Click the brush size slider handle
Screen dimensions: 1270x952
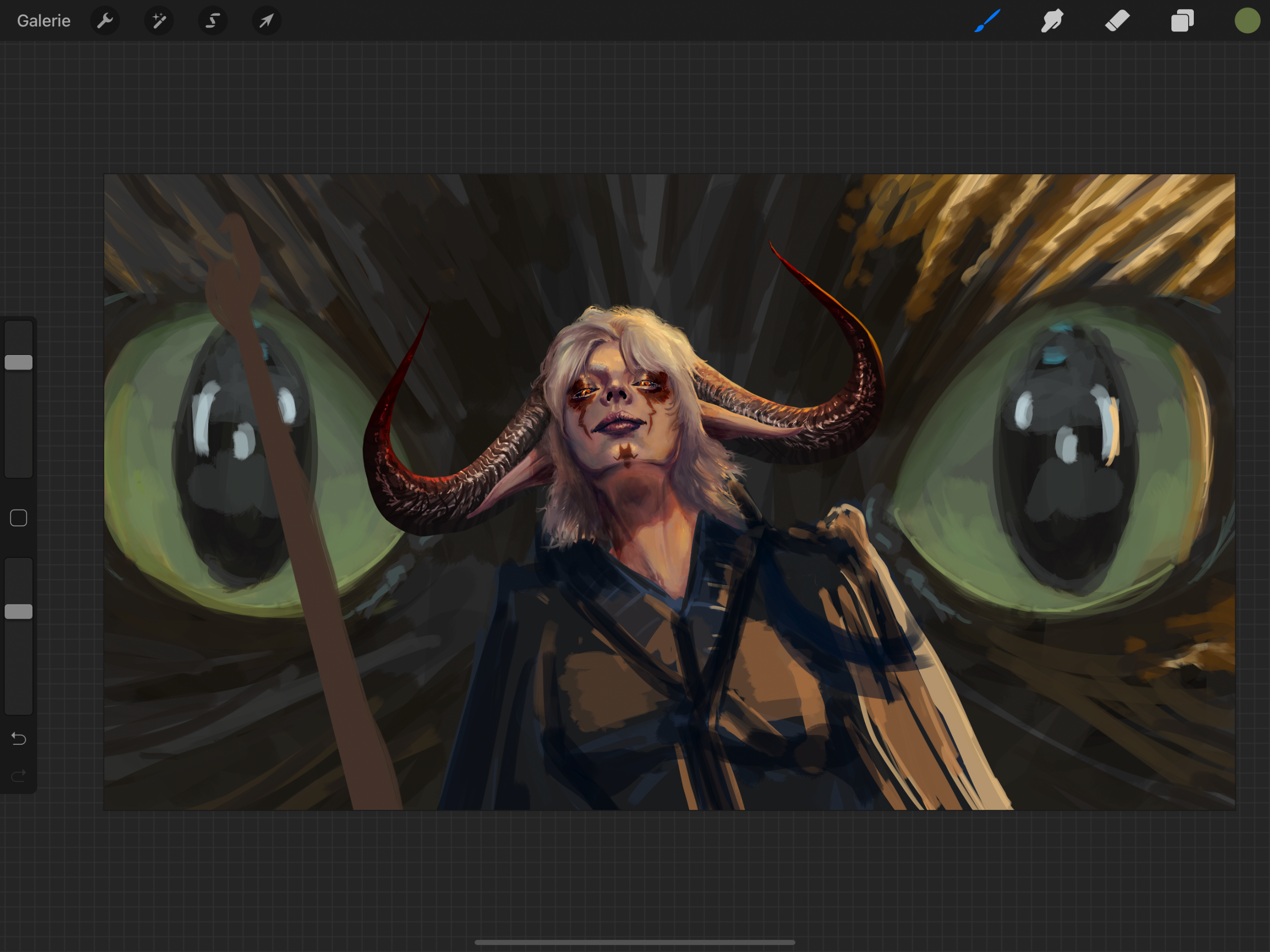point(18,362)
